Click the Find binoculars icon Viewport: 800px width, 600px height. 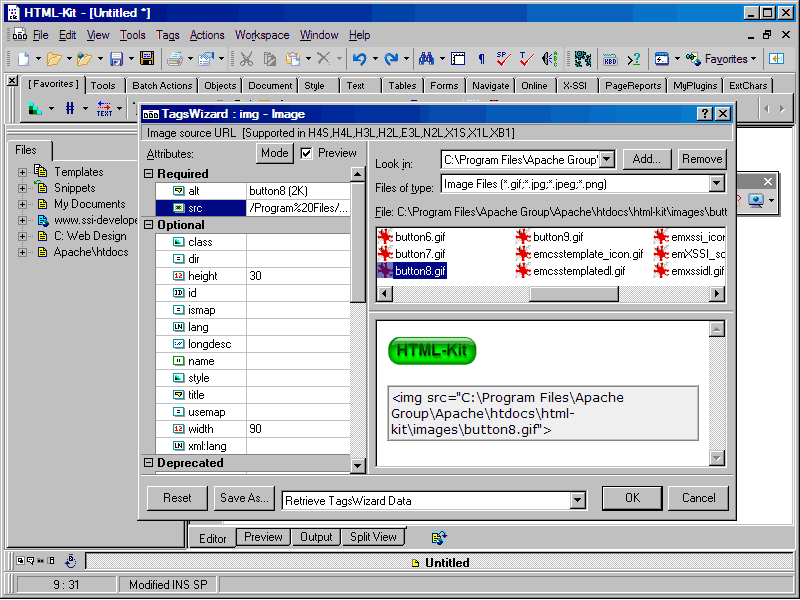coord(426,59)
